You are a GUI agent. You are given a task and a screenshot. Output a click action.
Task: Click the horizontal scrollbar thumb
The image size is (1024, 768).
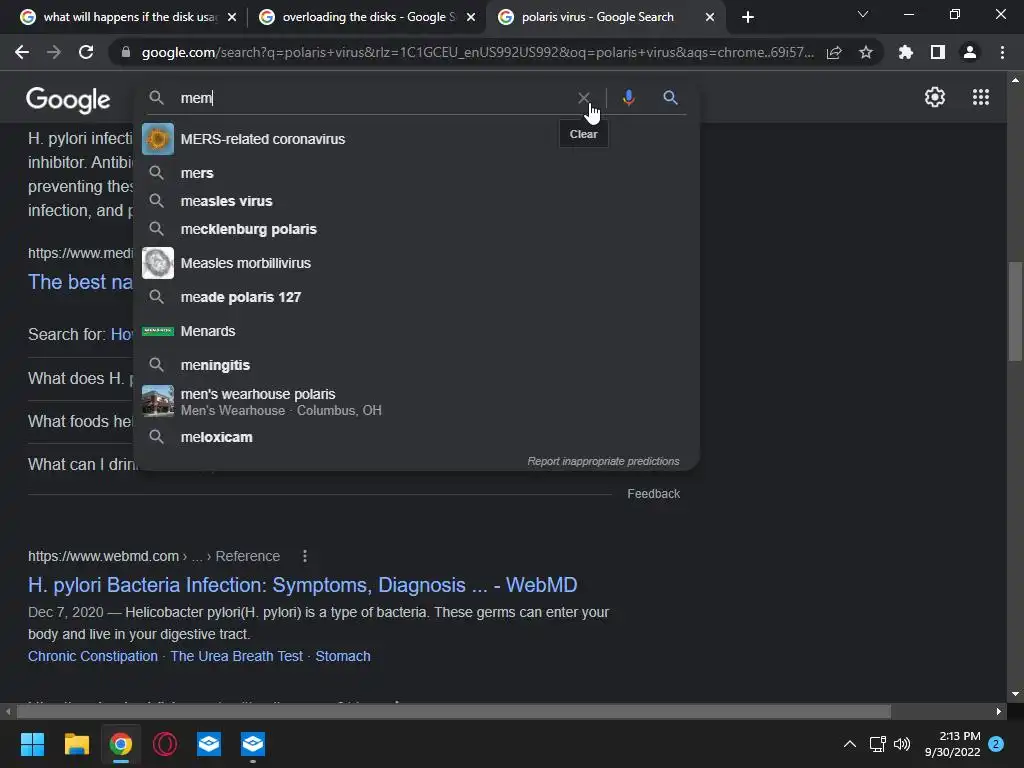453,711
